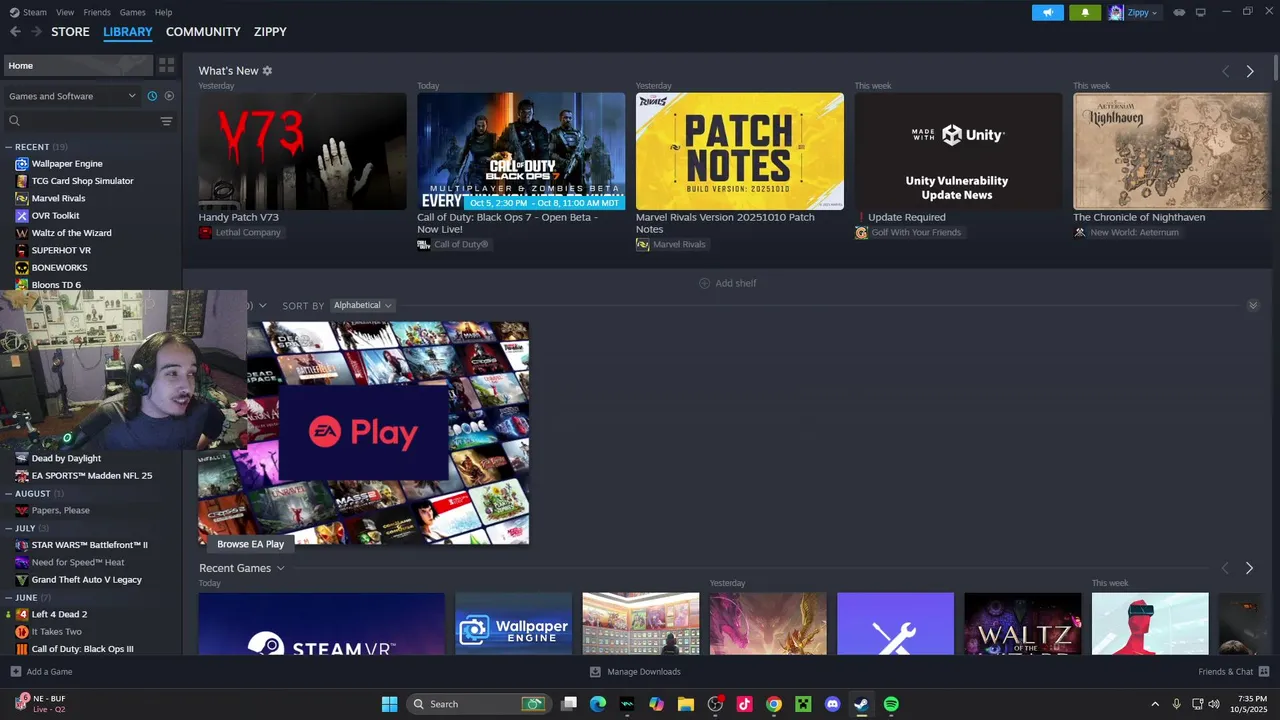Open SteamVR tile in Recent Games
This screenshot has width=1280, height=720.
321,624
